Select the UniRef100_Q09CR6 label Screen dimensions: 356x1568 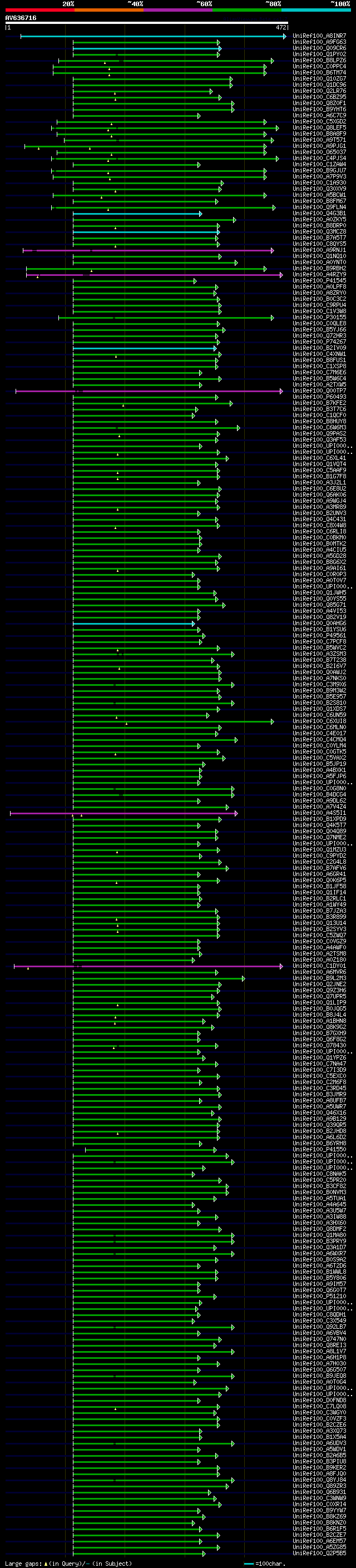[x=319, y=48]
